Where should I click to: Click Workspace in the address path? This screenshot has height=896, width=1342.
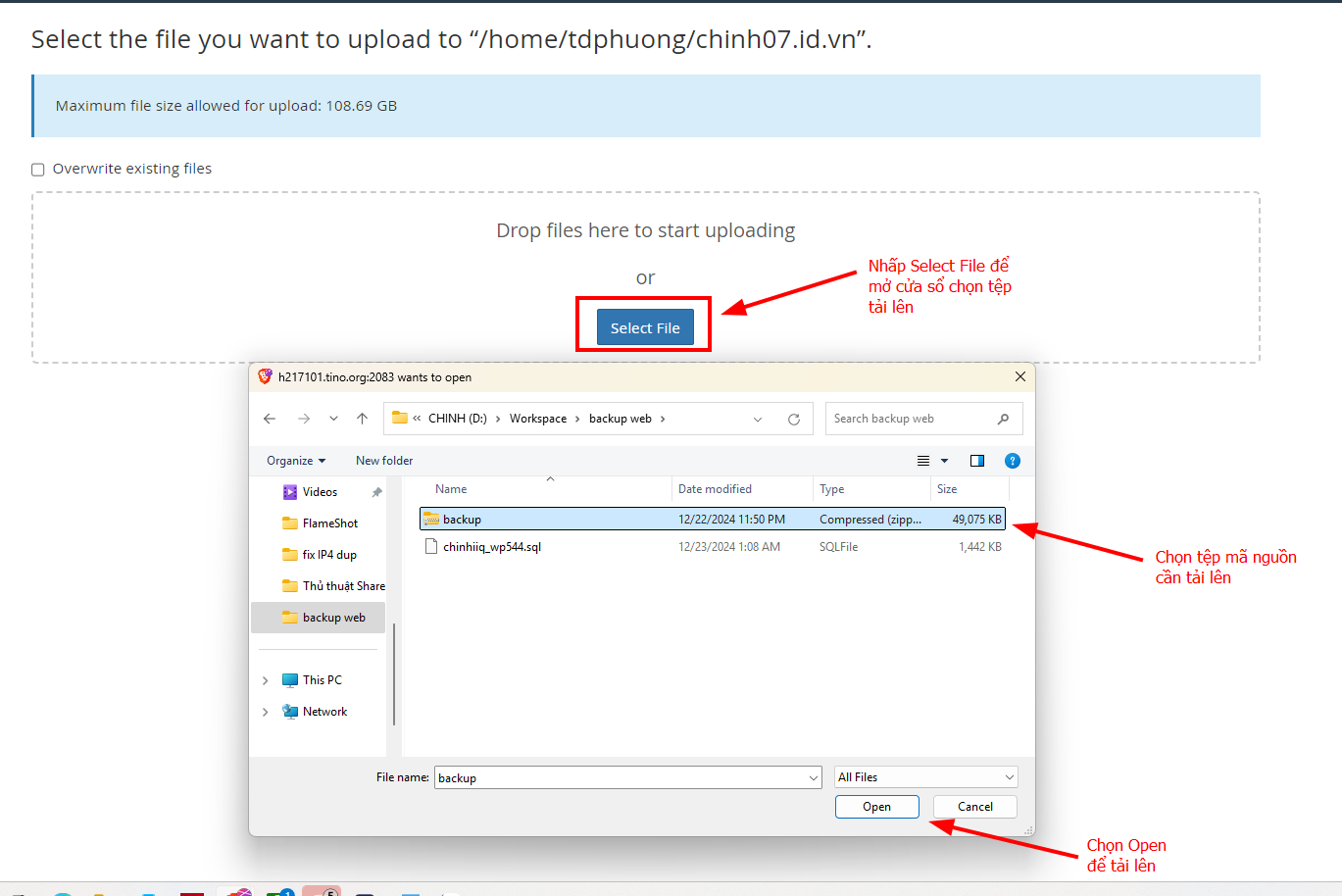pyautogui.click(x=538, y=419)
